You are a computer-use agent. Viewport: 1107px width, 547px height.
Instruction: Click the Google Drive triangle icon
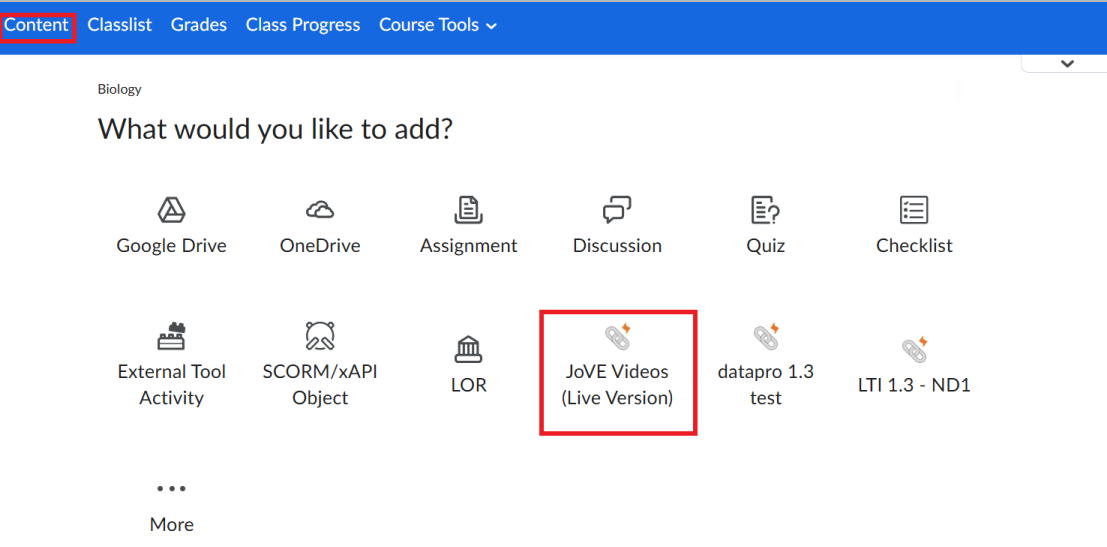tap(172, 210)
